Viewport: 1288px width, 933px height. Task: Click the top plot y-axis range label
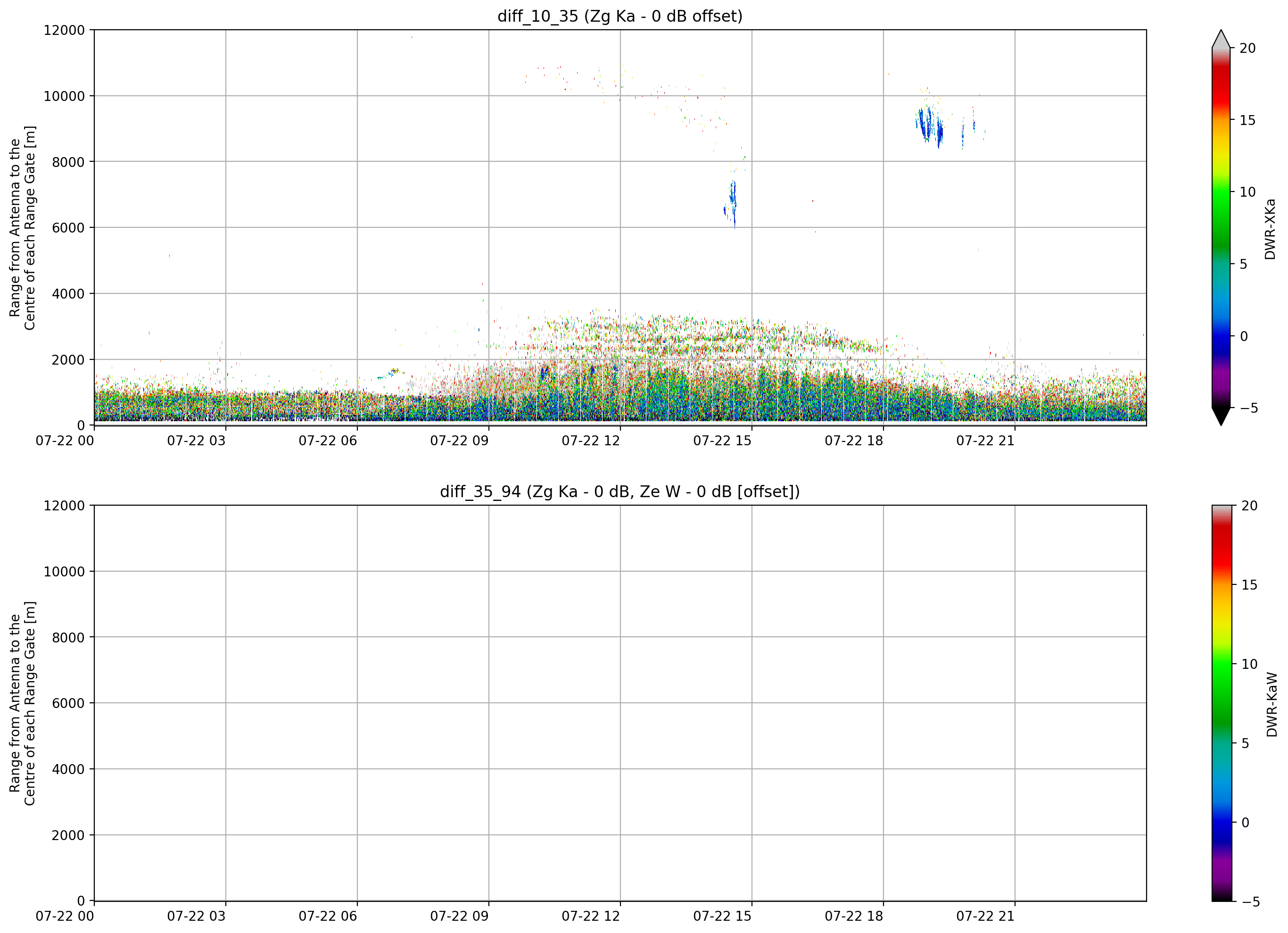(x=22, y=227)
